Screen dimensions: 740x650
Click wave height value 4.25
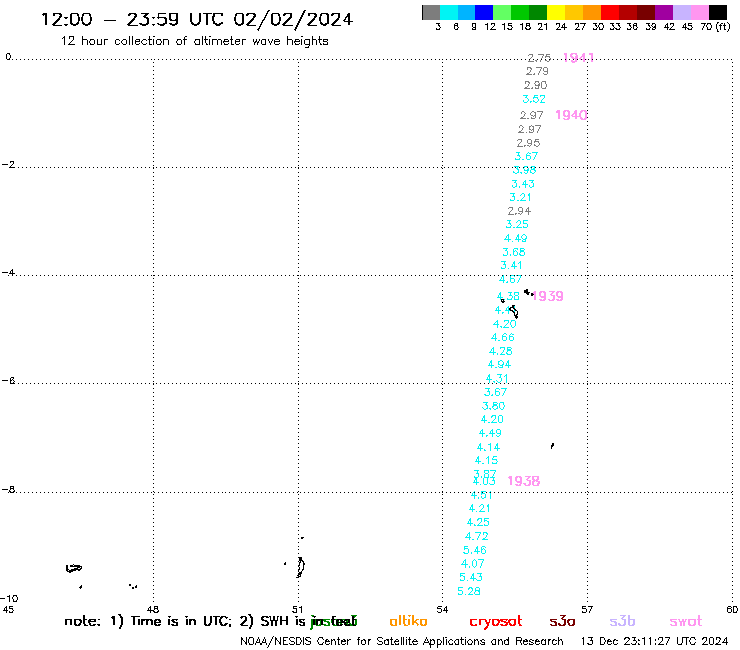tap(478, 523)
